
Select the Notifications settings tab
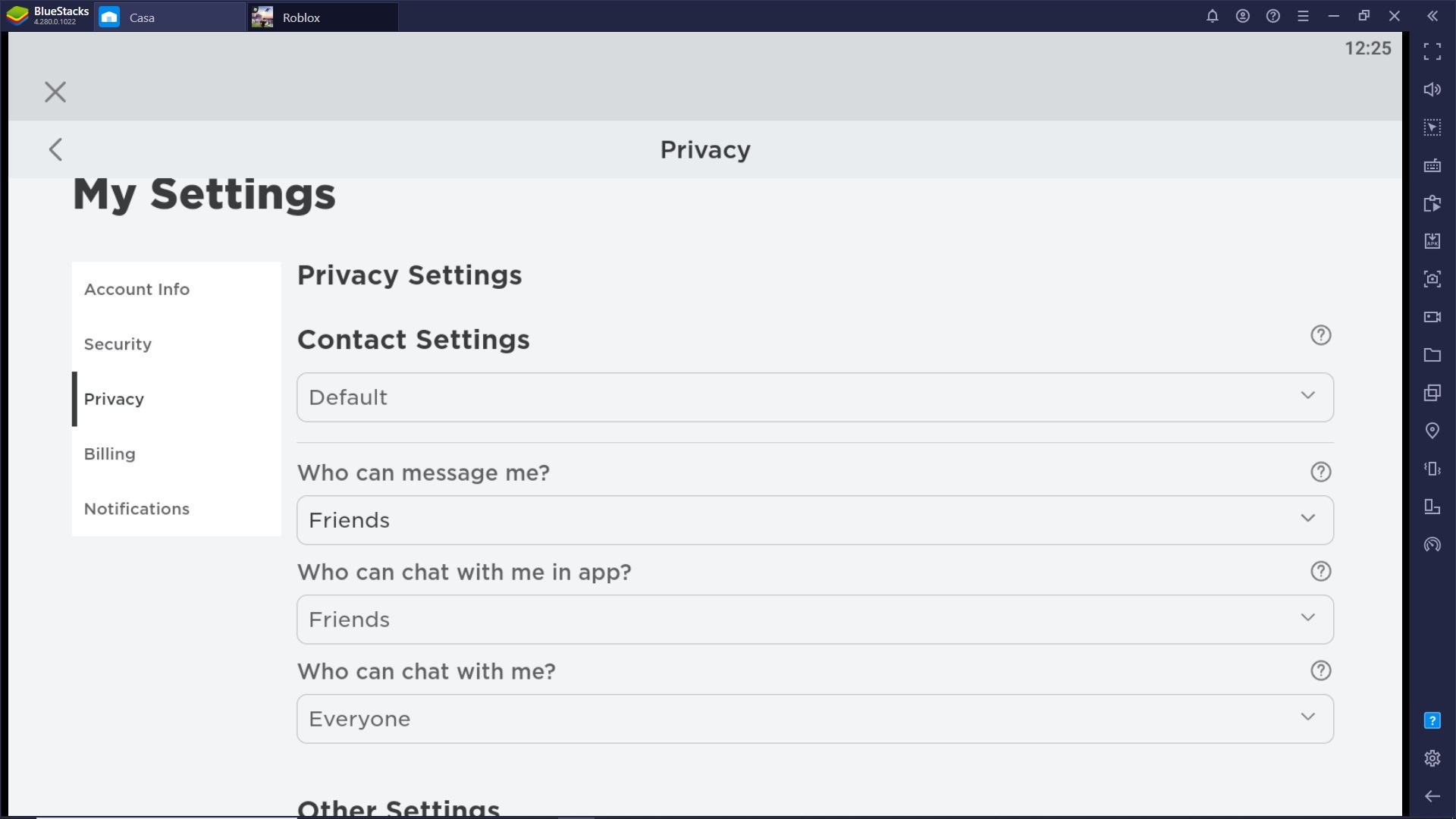coord(137,508)
